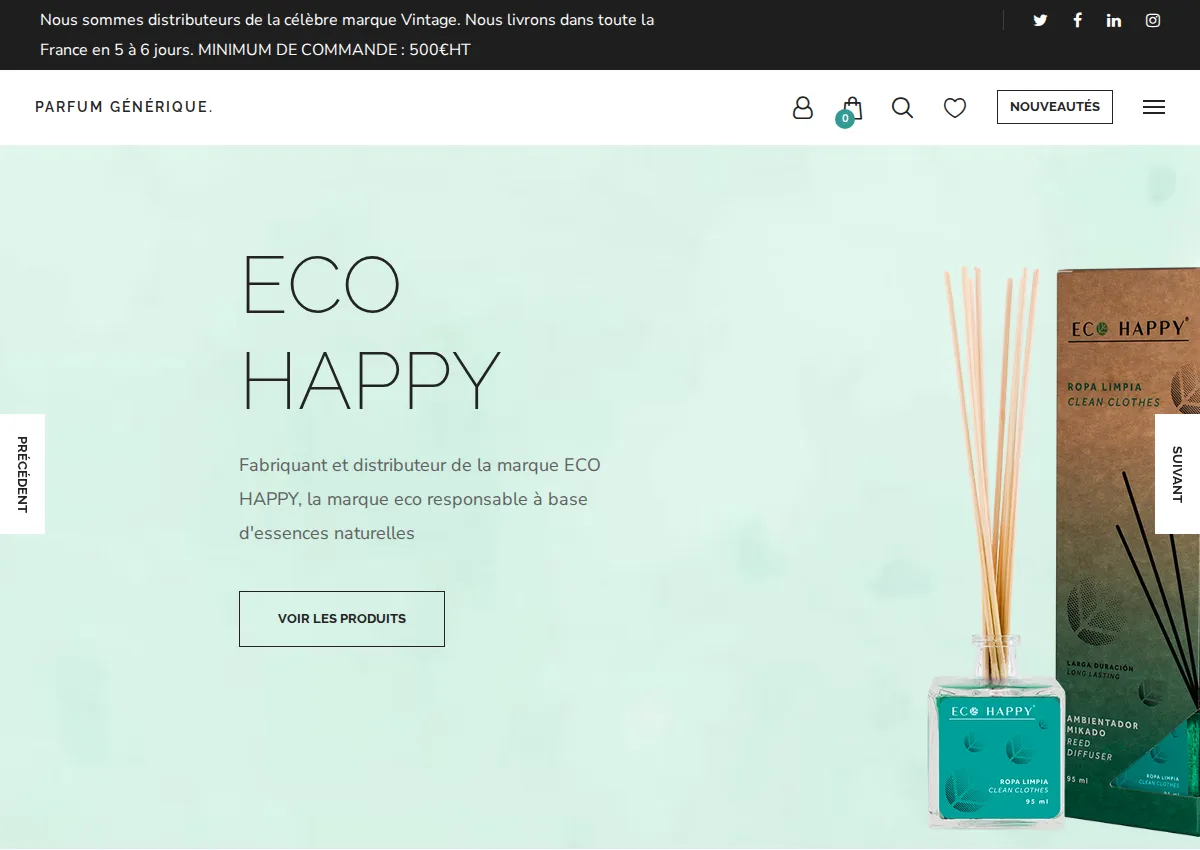Screen dimensions: 1200x850
Task: Click the 'Fabriquant et distributeur' description text
Action: point(420,499)
